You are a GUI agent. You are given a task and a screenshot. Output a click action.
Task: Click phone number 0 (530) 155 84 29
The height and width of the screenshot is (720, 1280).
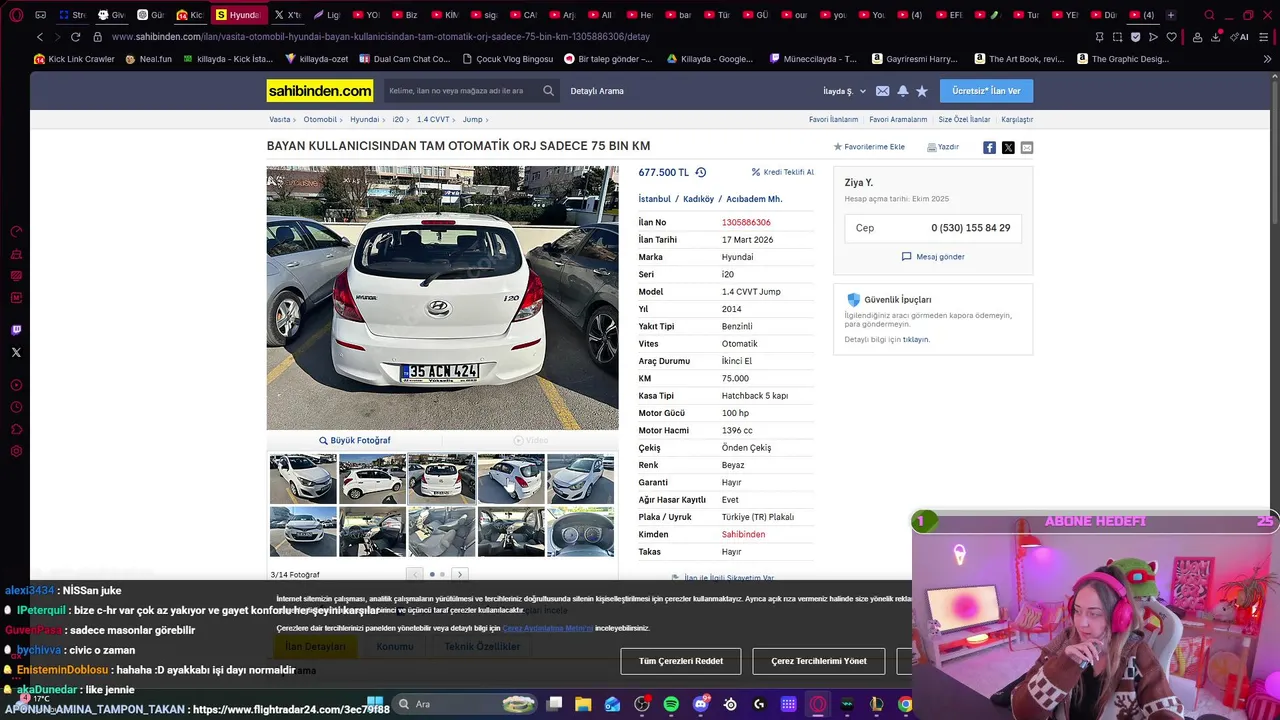coord(970,228)
